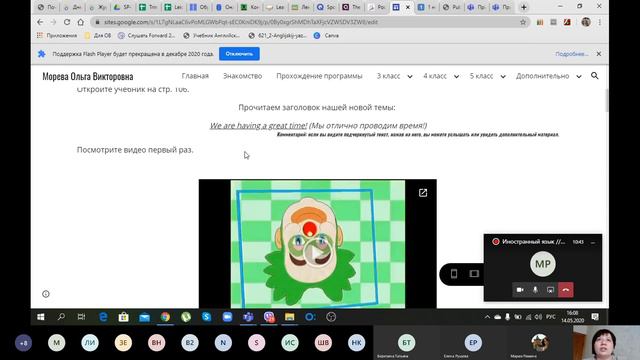Click Отключить Flash Player button

click(x=239, y=54)
